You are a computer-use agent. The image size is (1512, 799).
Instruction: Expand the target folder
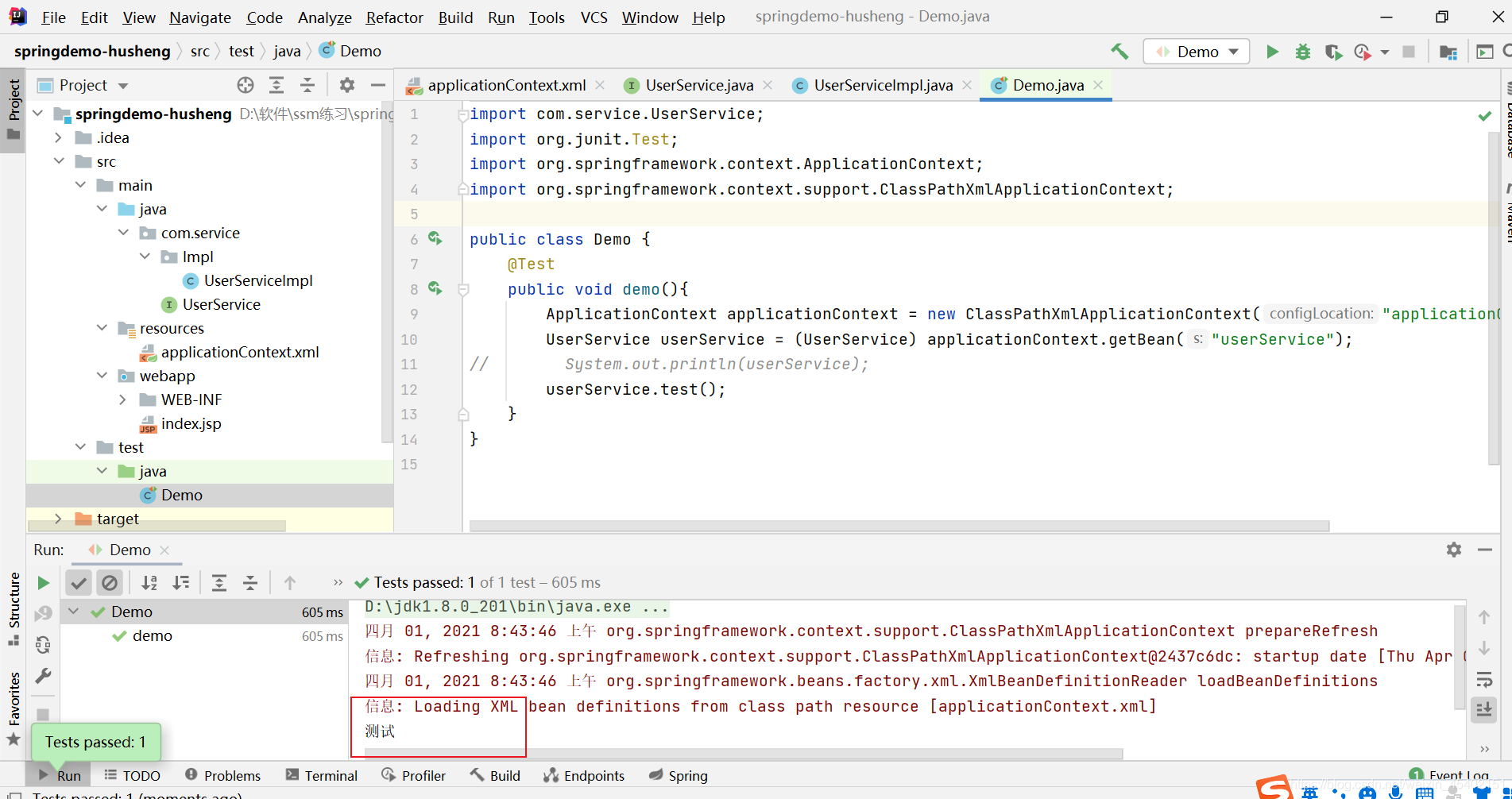pyautogui.click(x=58, y=519)
